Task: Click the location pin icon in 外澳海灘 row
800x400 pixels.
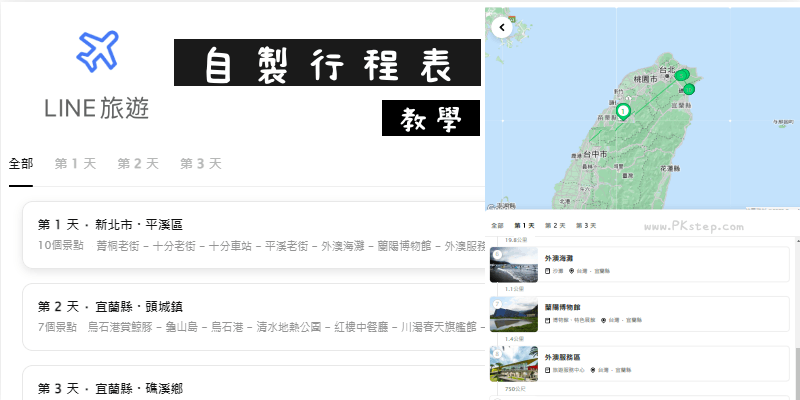Action: coord(571,271)
